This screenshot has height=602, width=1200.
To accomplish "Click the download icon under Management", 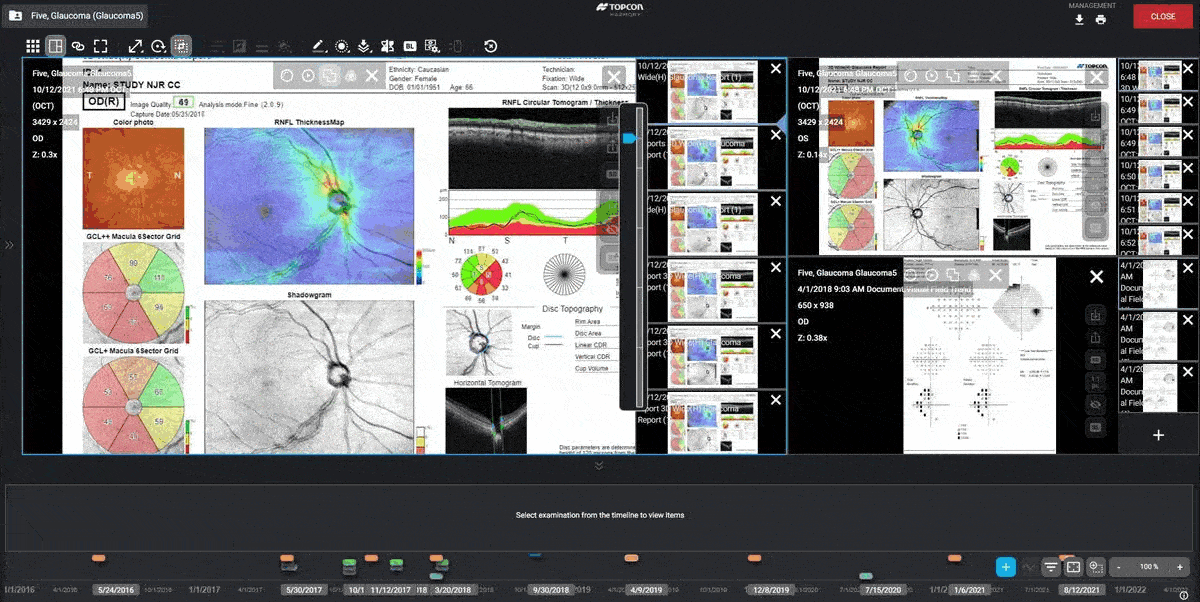I will pyautogui.click(x=1079, y=20).
